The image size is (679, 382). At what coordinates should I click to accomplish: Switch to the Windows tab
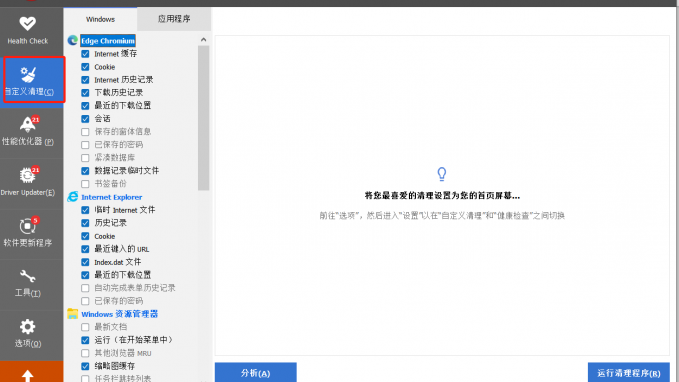coord(100,19)
